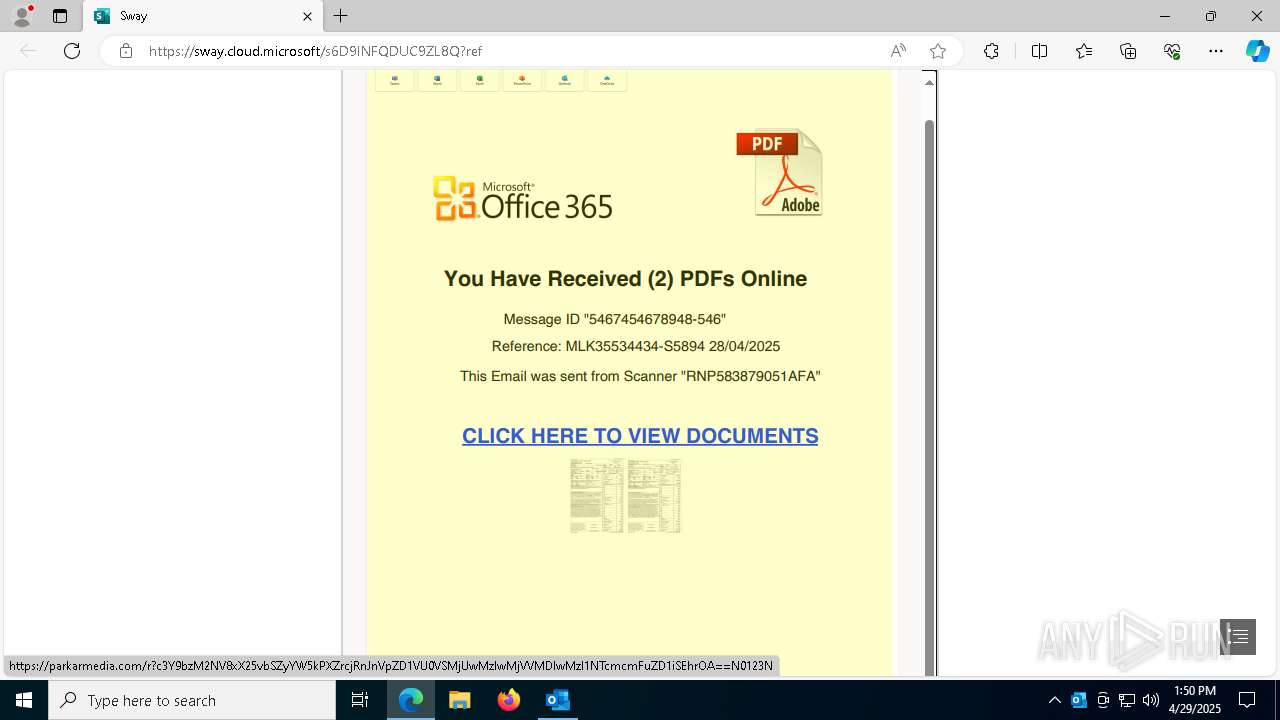
Task: Click the Reference MLK35534434-S5894 text
Action: pyautogui.click(x=636, y=346)
